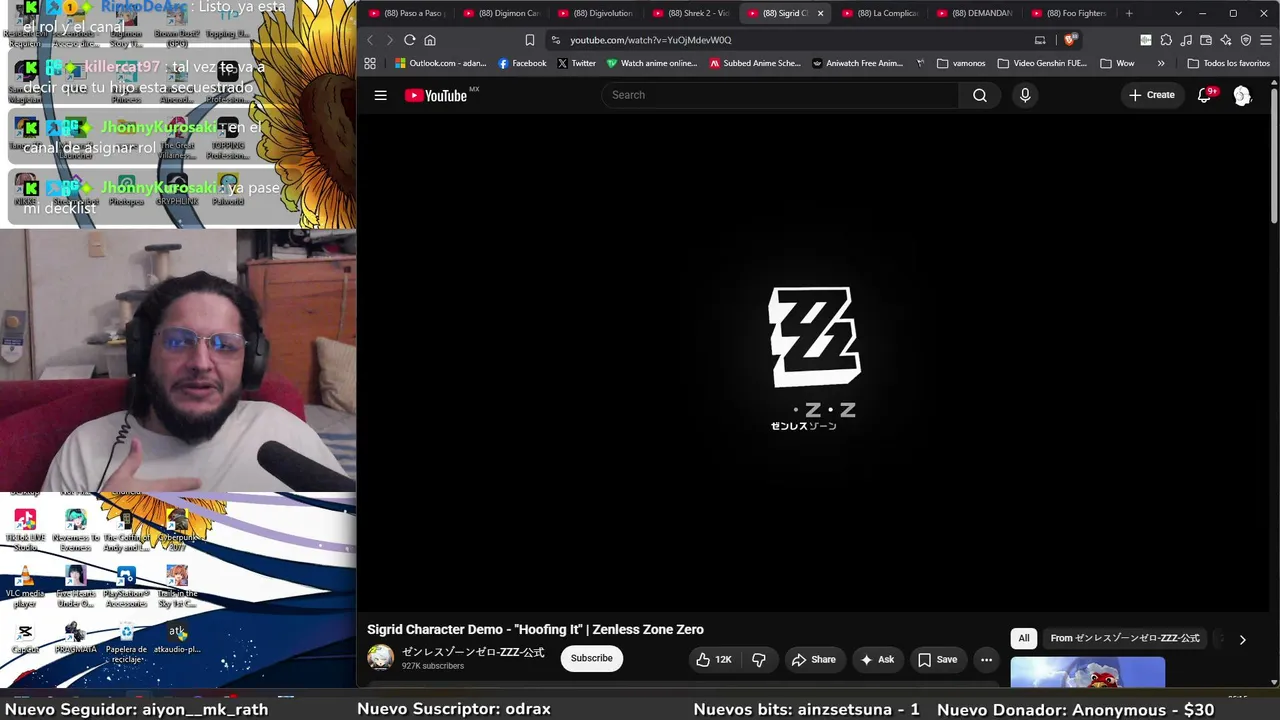Open the Brave Shields lion icon

click(x=1070, y=40)
